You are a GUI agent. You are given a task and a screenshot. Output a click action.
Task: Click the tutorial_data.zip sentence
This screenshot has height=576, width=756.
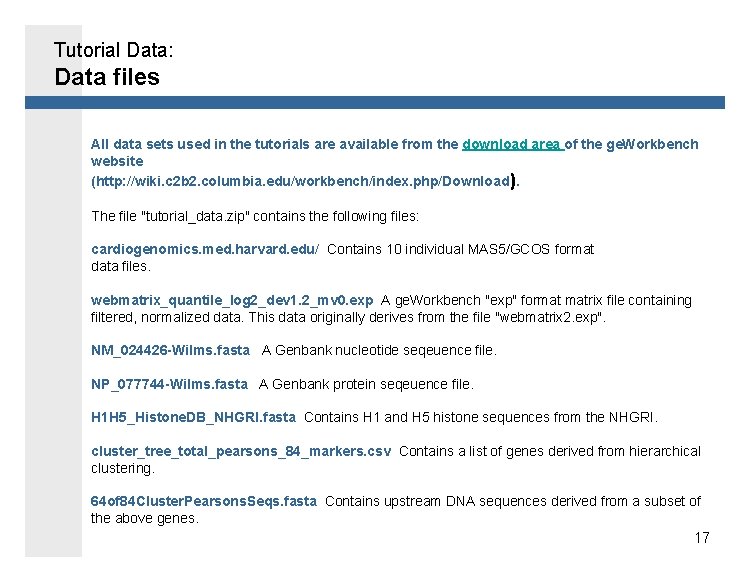click(255, 216)
